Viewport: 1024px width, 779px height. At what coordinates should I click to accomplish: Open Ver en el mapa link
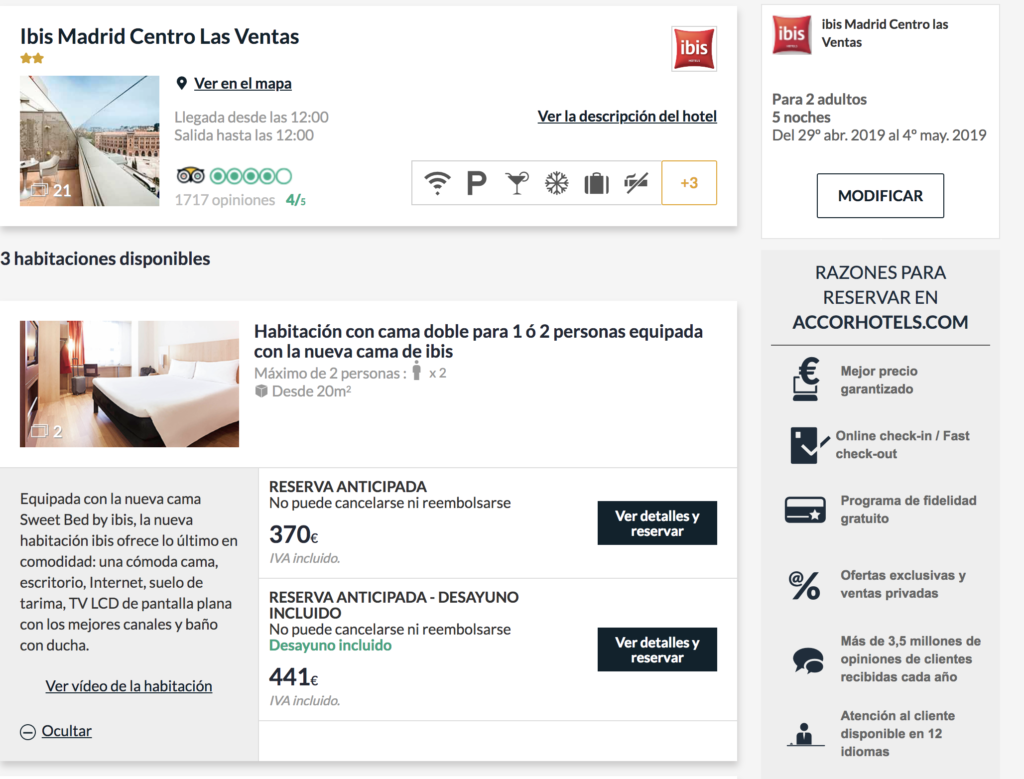click(x=243, y=84)
